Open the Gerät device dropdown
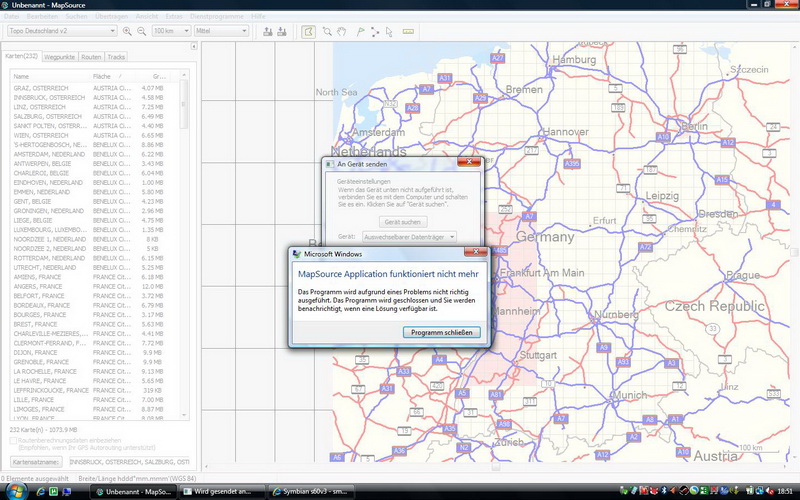The image size is (800, 500). point(409,237)
